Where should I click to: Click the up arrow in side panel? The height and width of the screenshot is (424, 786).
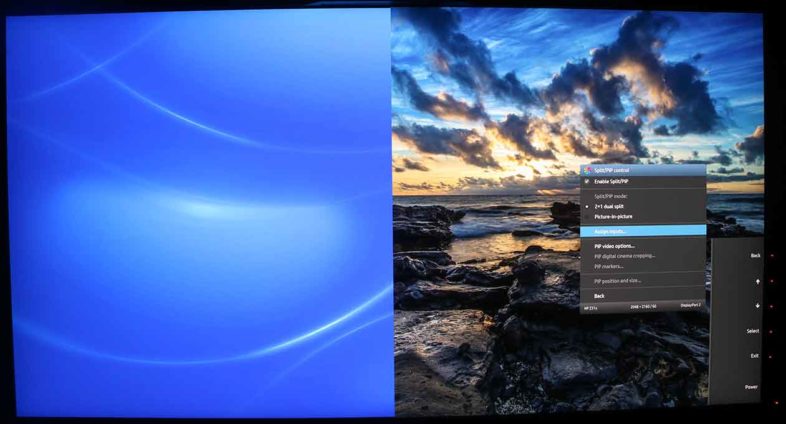point(757,282)
